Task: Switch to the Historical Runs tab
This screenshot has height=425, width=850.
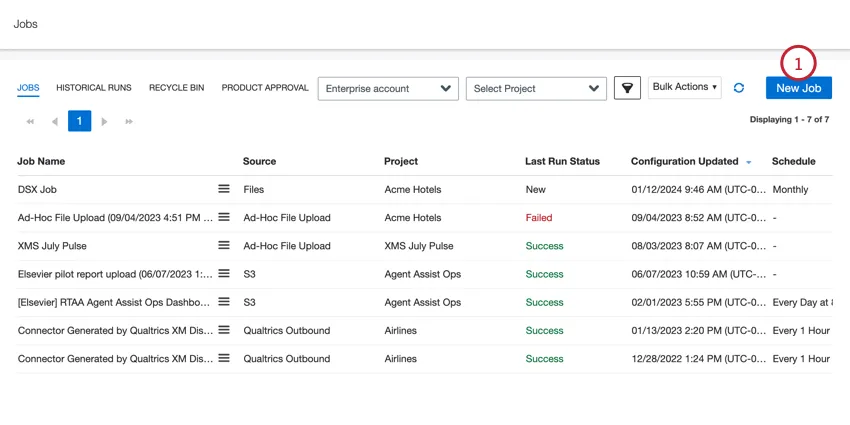Action: tap(94, 88)
